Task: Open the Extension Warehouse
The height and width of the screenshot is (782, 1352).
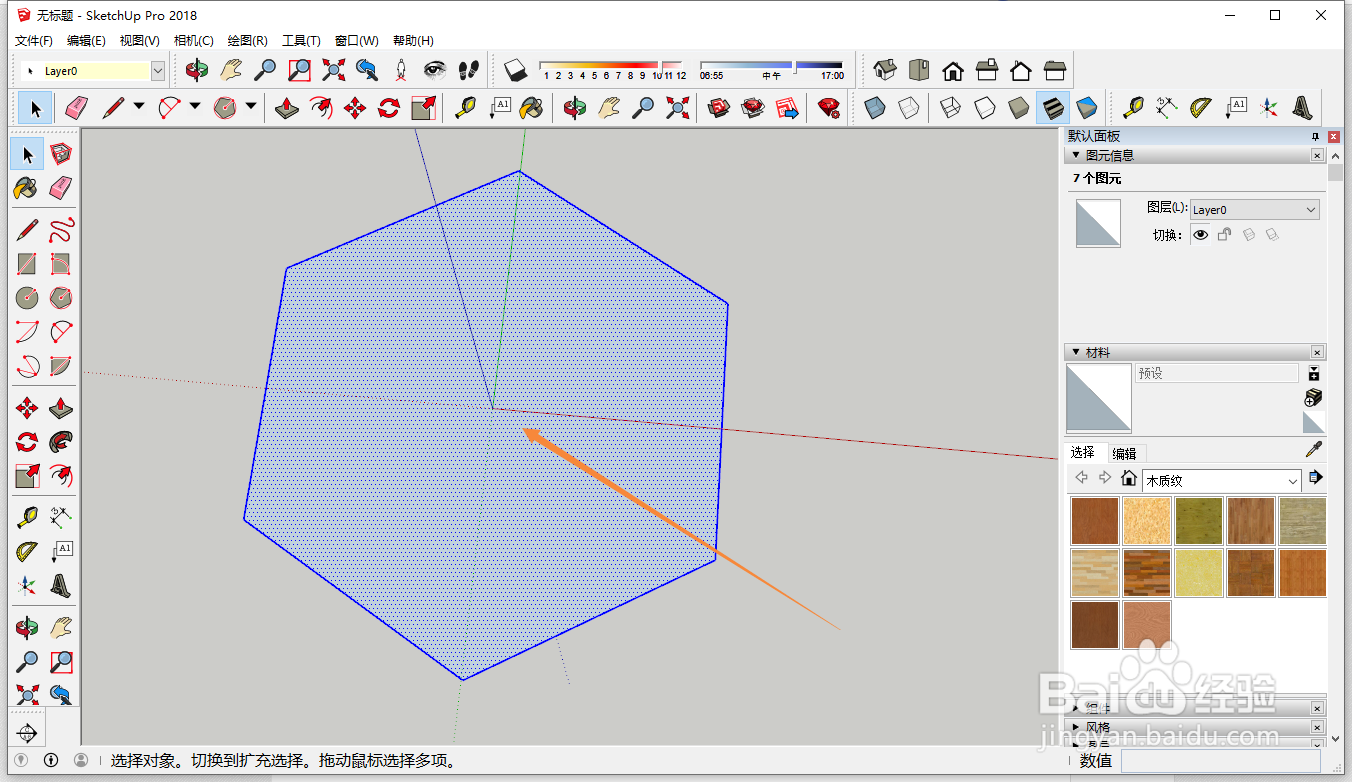Action: tap(828, 107)
